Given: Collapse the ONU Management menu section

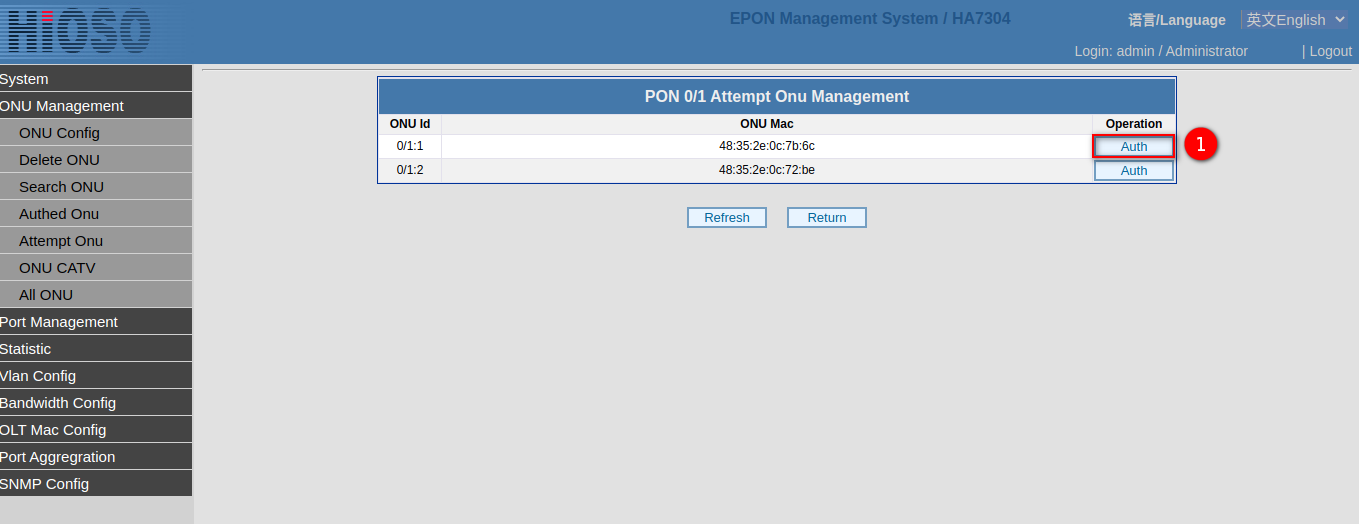Looking at the screenshot, I should click(x=62, y=106).
